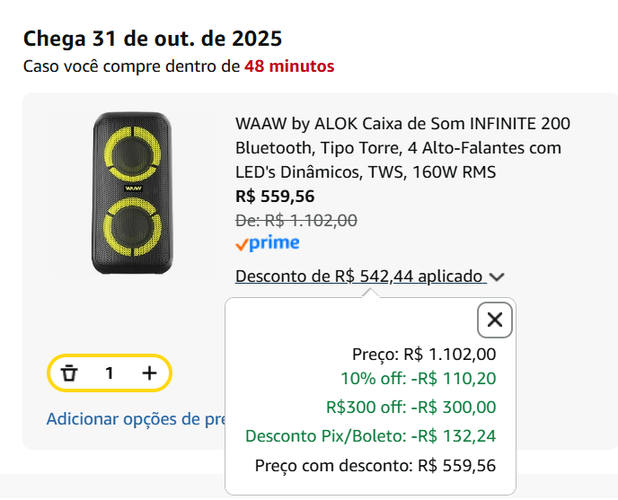Collapse the discount details chevron
This screenshot has width=618, height=500.
498,277
